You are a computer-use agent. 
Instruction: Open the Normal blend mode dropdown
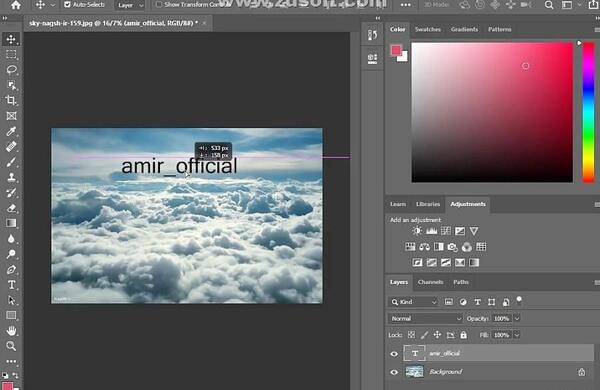[426, 318]
